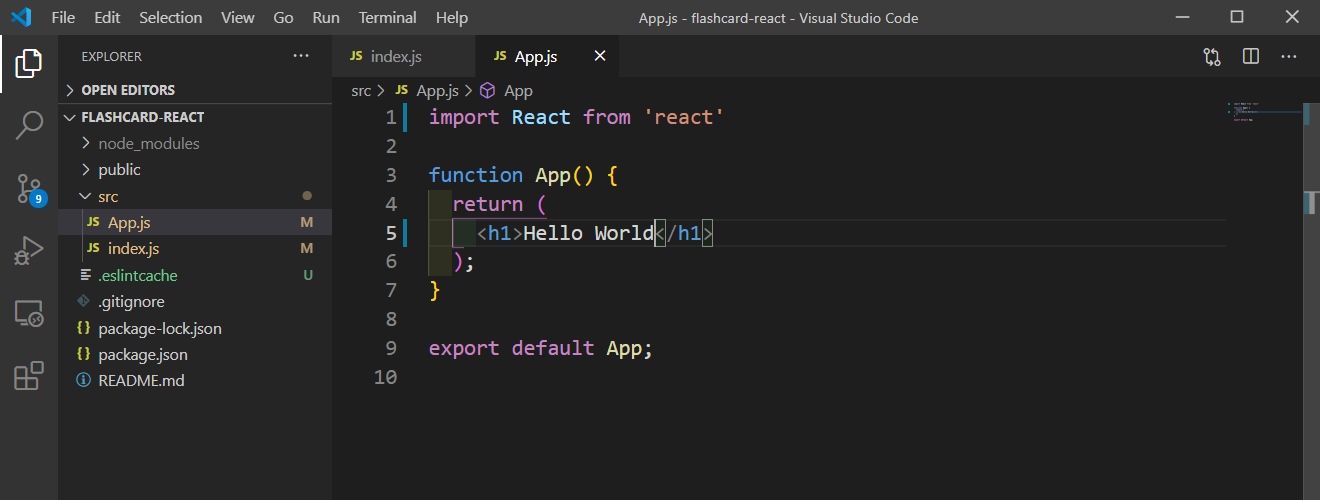Click the README.md info icon
The height and width of the screenshot is (500, 1320).
pyautogui.click(x=84, y=380)
